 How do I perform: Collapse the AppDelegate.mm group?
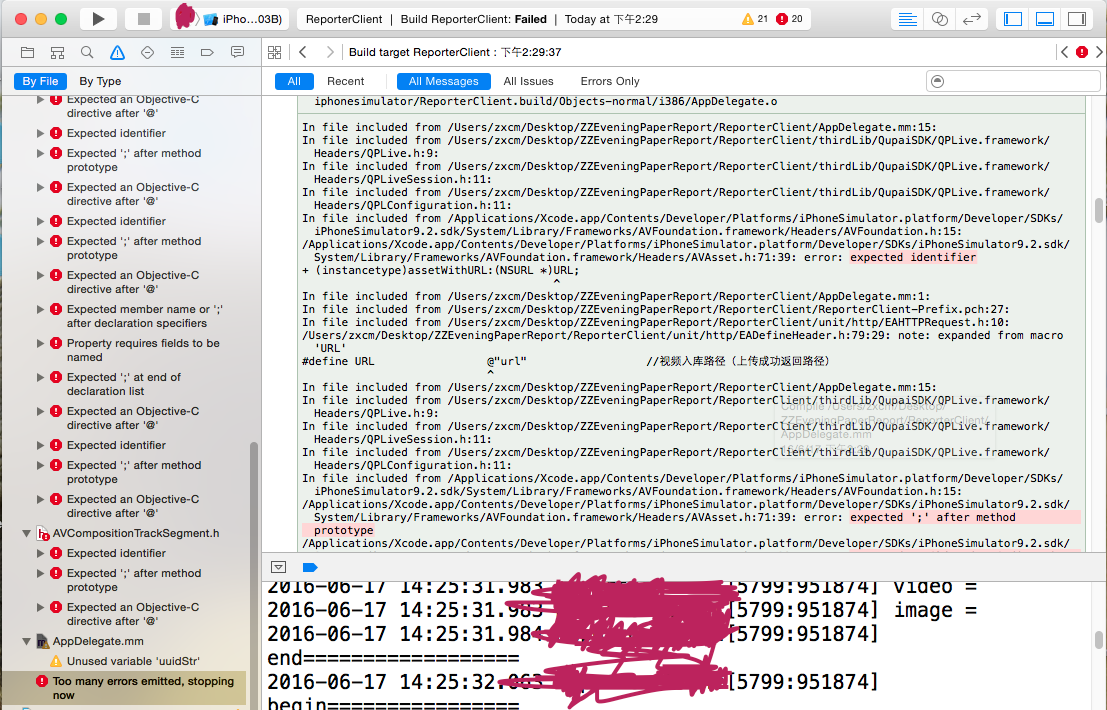(26, 642)
